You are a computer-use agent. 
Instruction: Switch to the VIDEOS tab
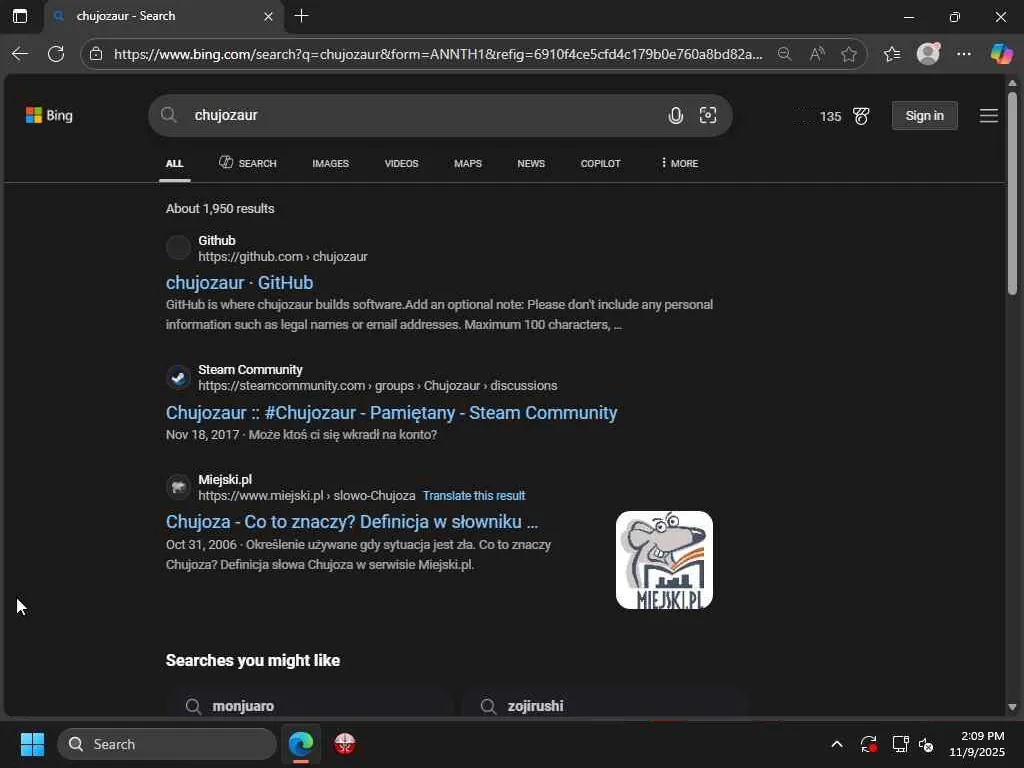(402, 163)
